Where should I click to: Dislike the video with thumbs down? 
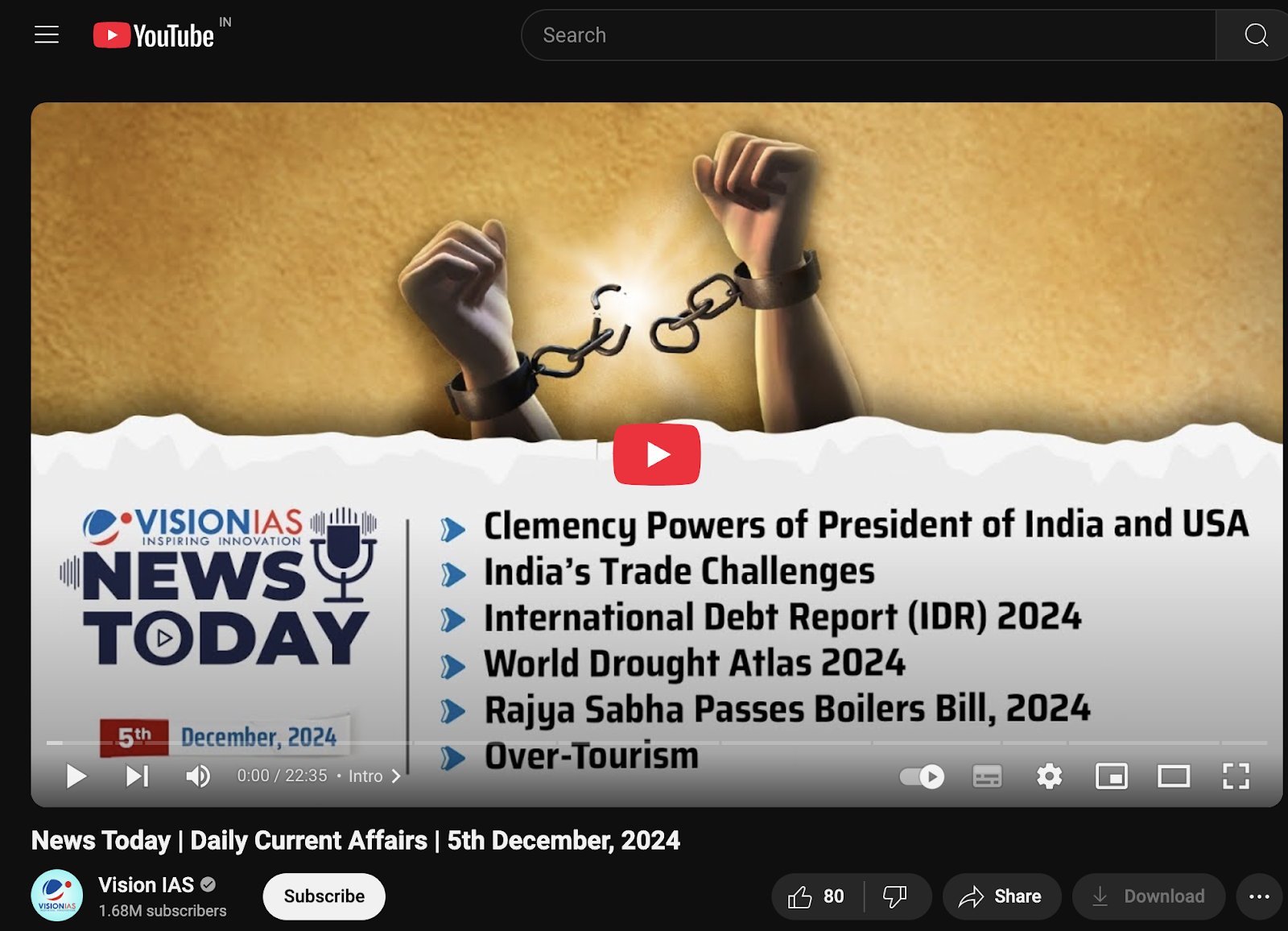tap(895, 896)
